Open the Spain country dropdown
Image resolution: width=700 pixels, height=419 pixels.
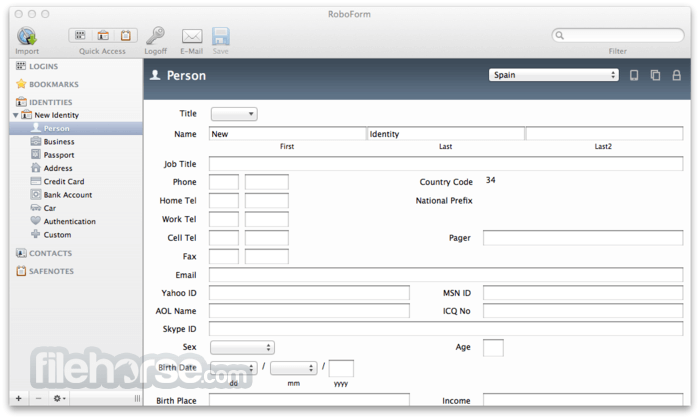pyautogui.click(x=554, y=75)
